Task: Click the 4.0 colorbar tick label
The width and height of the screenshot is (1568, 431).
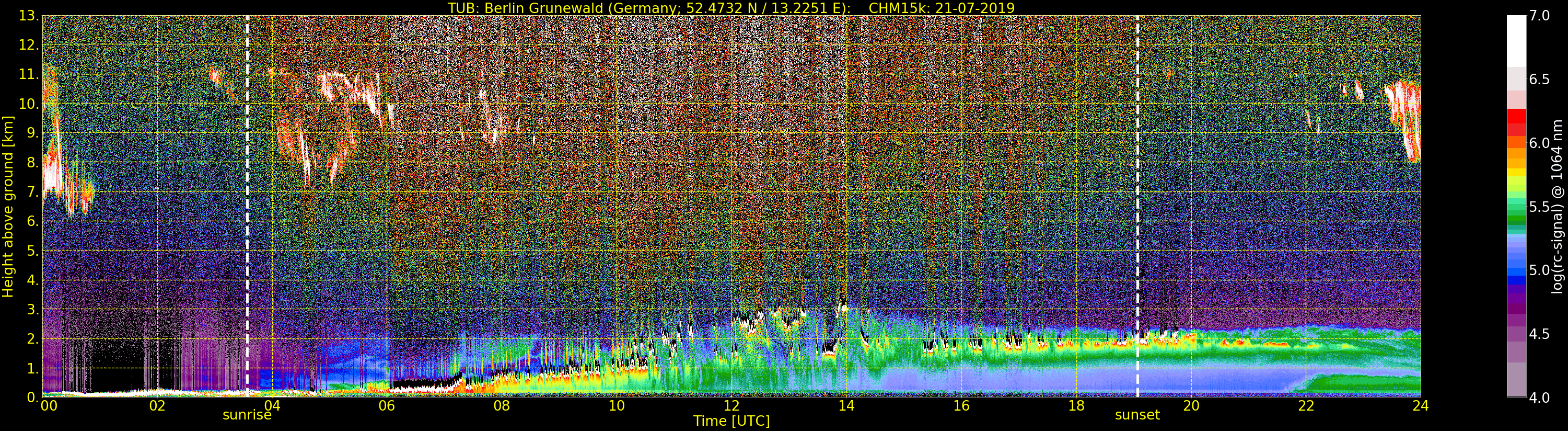Action: coord(1539,398)
